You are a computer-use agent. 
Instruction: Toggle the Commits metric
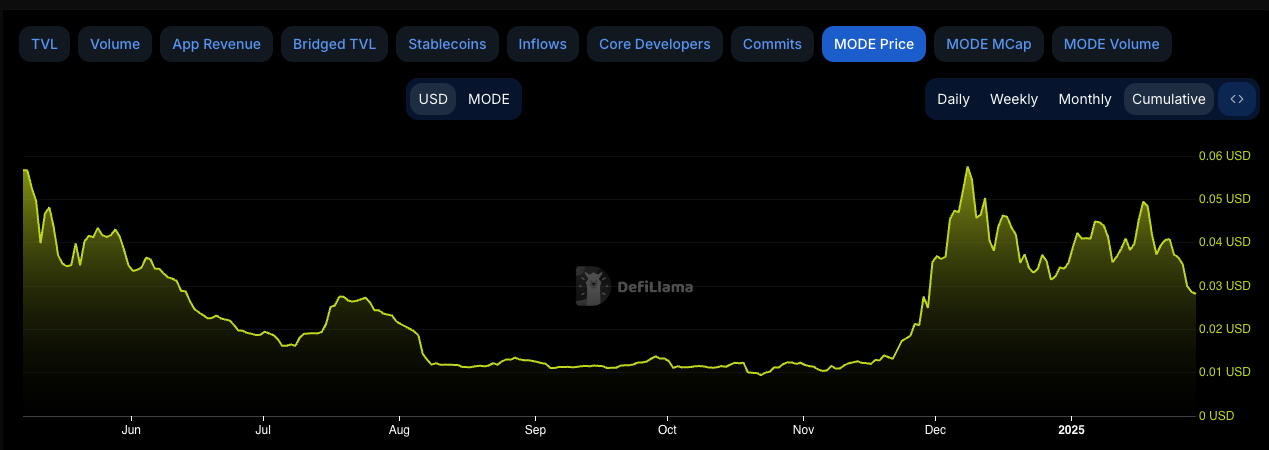(772, 44)
